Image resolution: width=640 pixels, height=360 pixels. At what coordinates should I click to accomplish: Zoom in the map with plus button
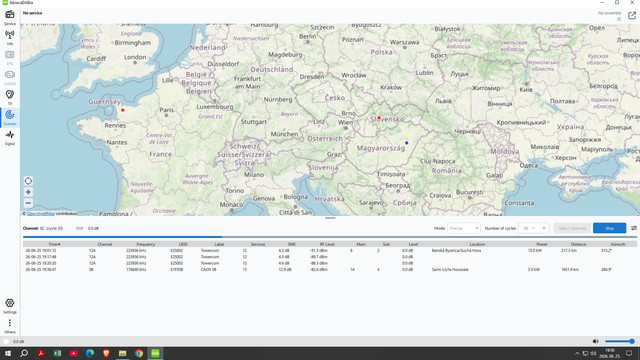point(28,192)
